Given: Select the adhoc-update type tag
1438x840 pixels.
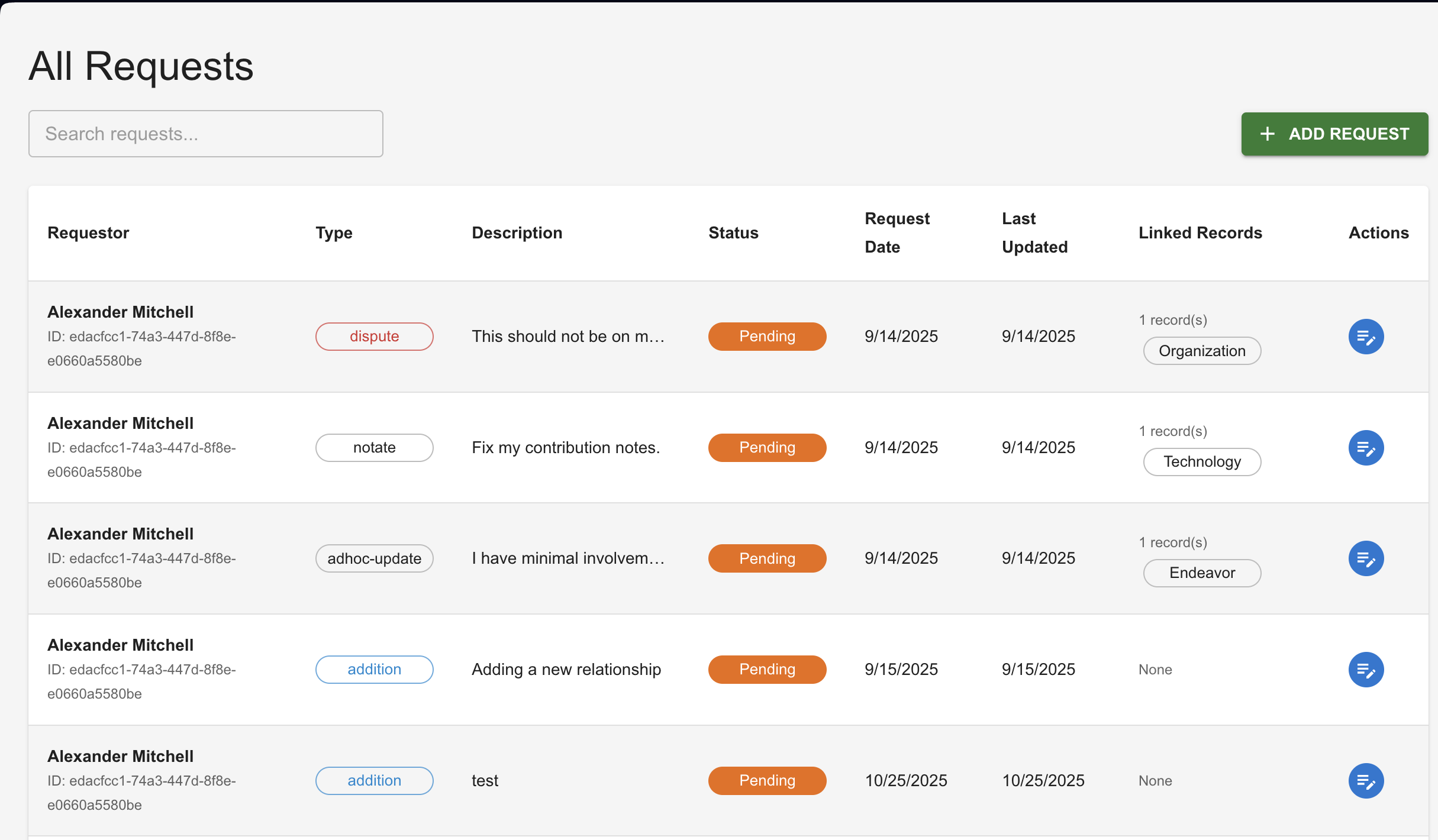Looking at the screenshot, I should pos(374,558).
